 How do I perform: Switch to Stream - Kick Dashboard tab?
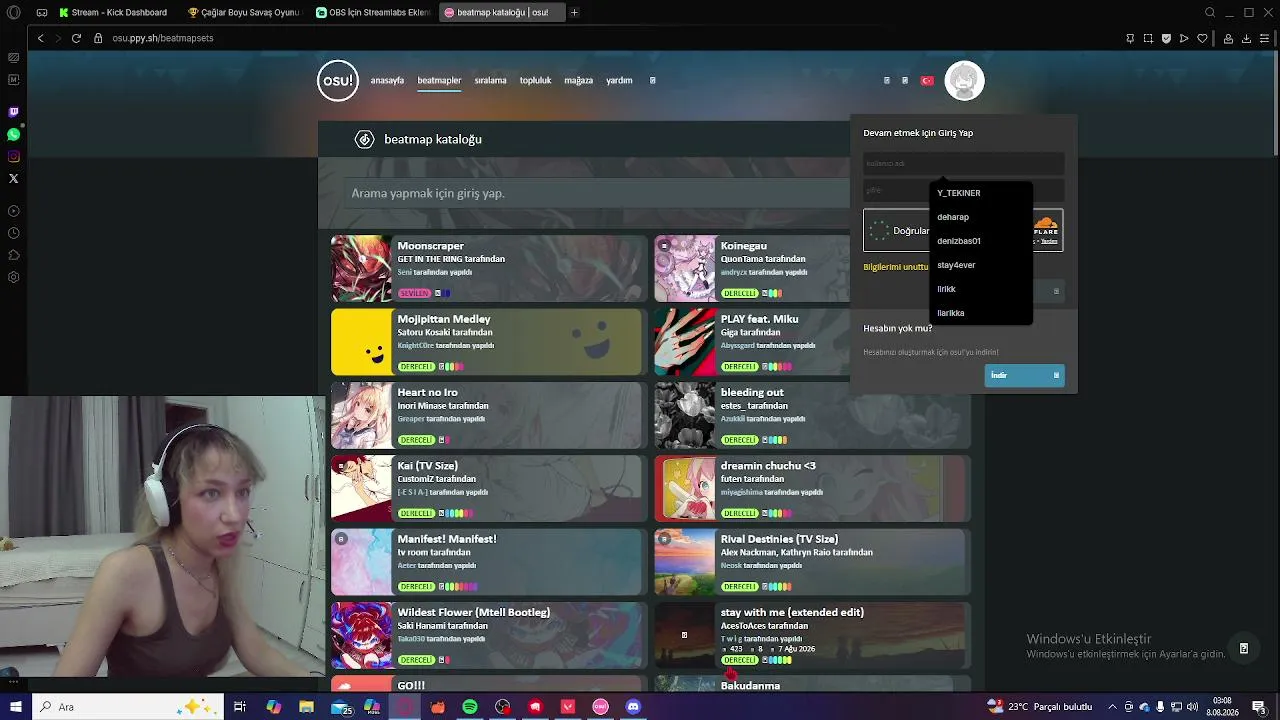[x=113, y=13]
